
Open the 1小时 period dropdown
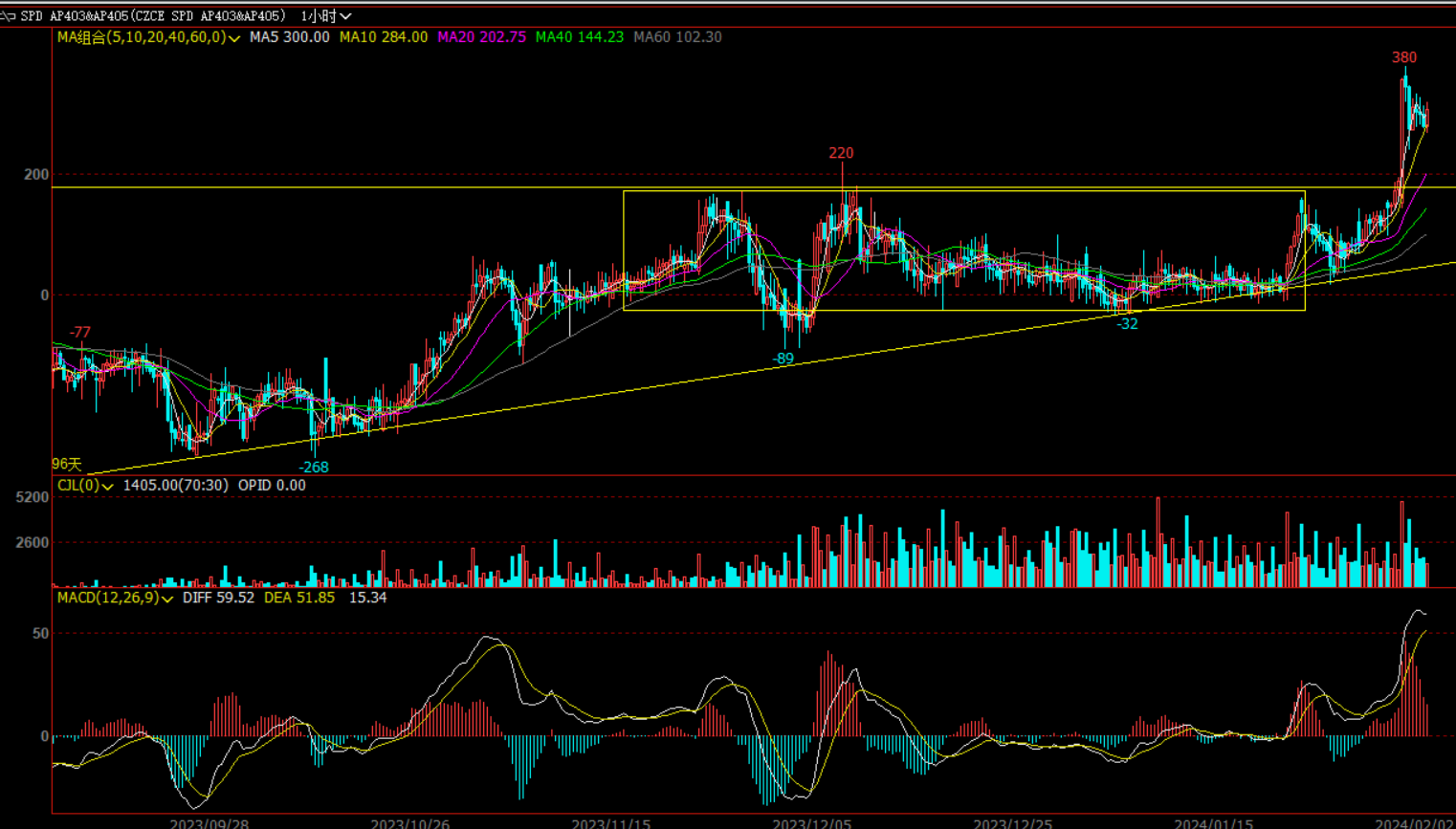tap(325, 16)
